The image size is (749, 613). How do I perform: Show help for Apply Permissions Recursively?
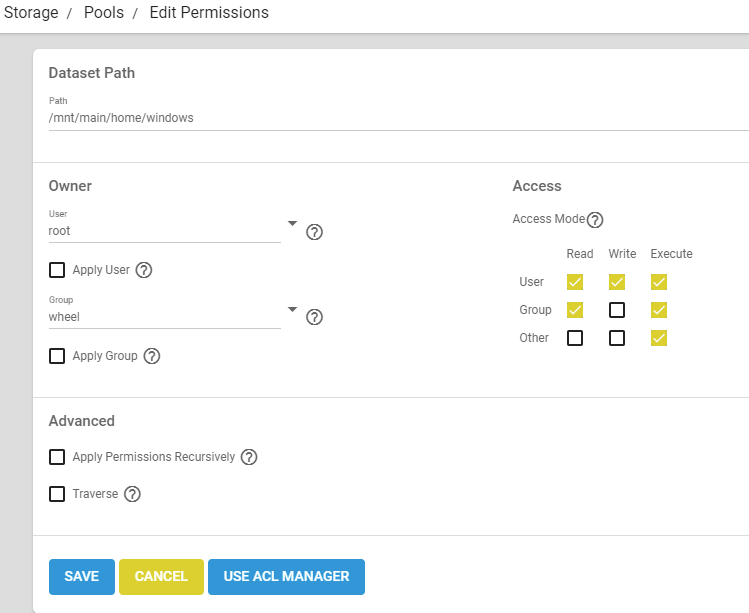pos(250,457)
